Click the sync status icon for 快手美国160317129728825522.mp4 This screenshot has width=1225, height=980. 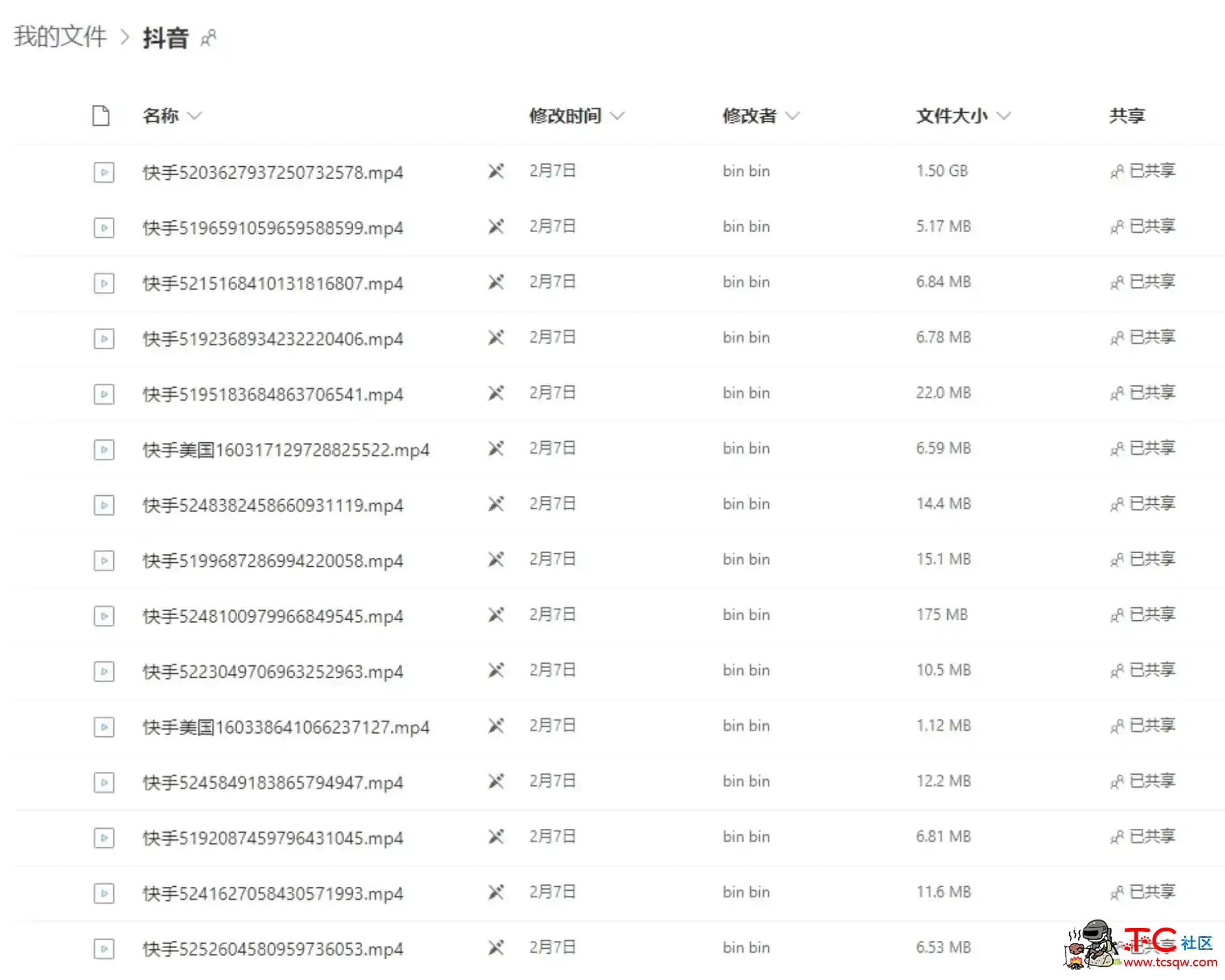496,448
